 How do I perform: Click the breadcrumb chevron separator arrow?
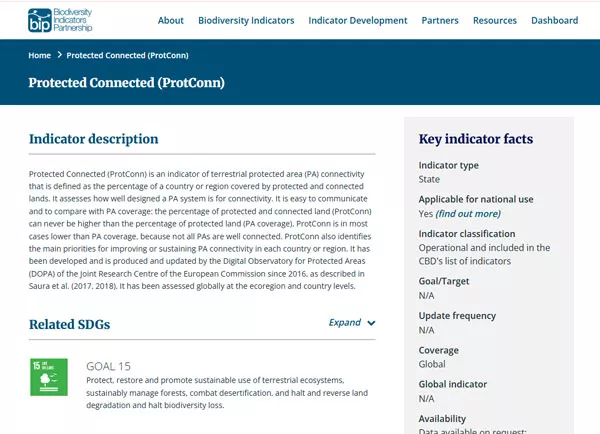point(59,55)
